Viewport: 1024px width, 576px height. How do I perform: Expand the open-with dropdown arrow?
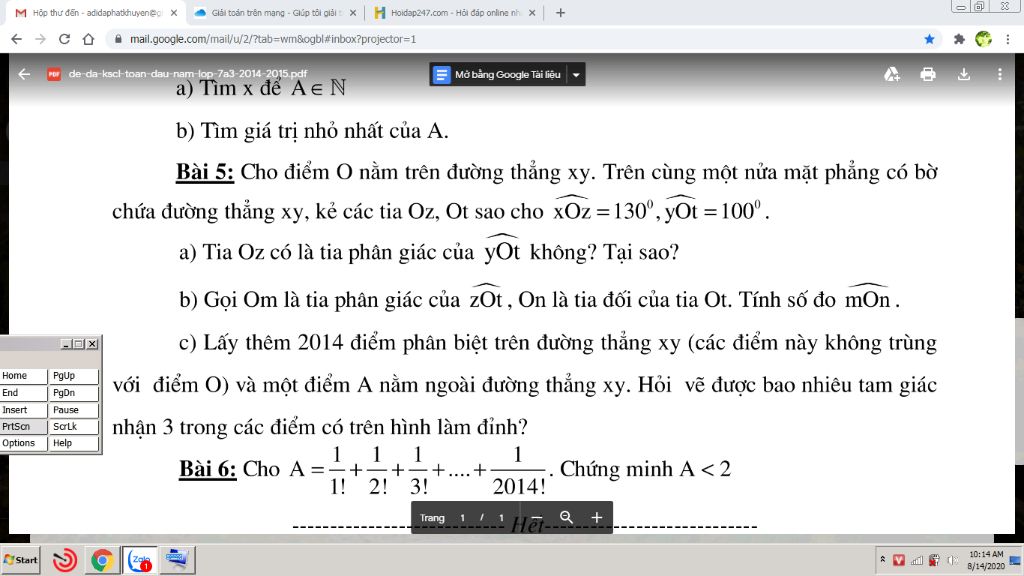point(576,74)
